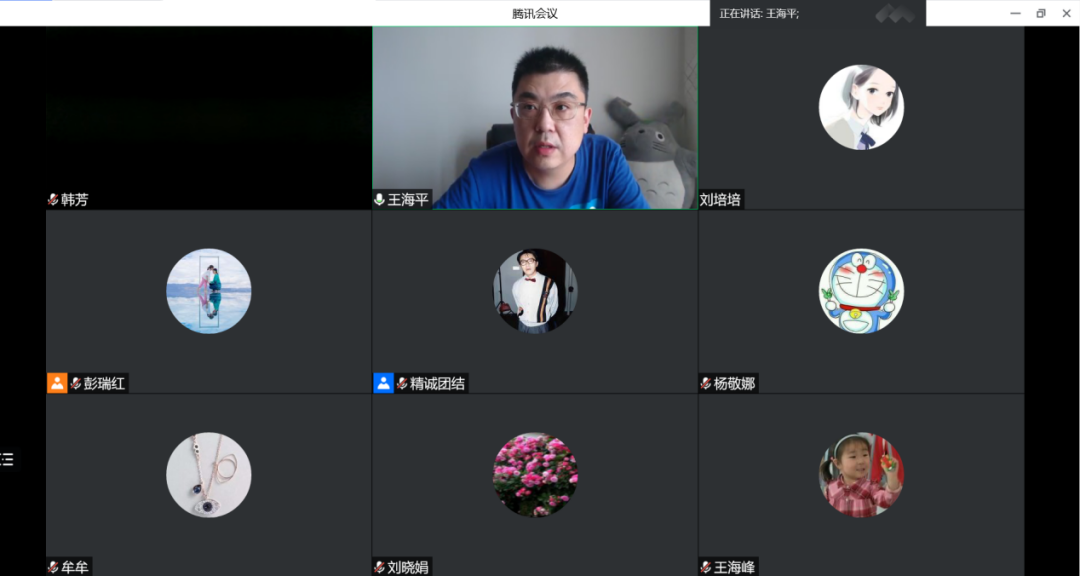Click the 腾讯会议 window title

(534, 13)
